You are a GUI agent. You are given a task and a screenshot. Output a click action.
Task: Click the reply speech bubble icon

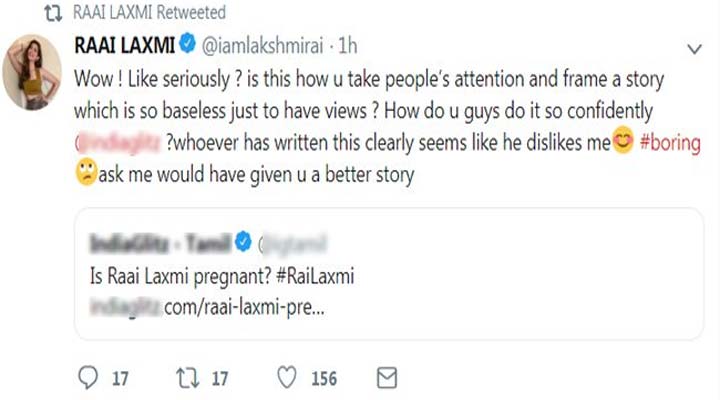click(x=89, y=378)
